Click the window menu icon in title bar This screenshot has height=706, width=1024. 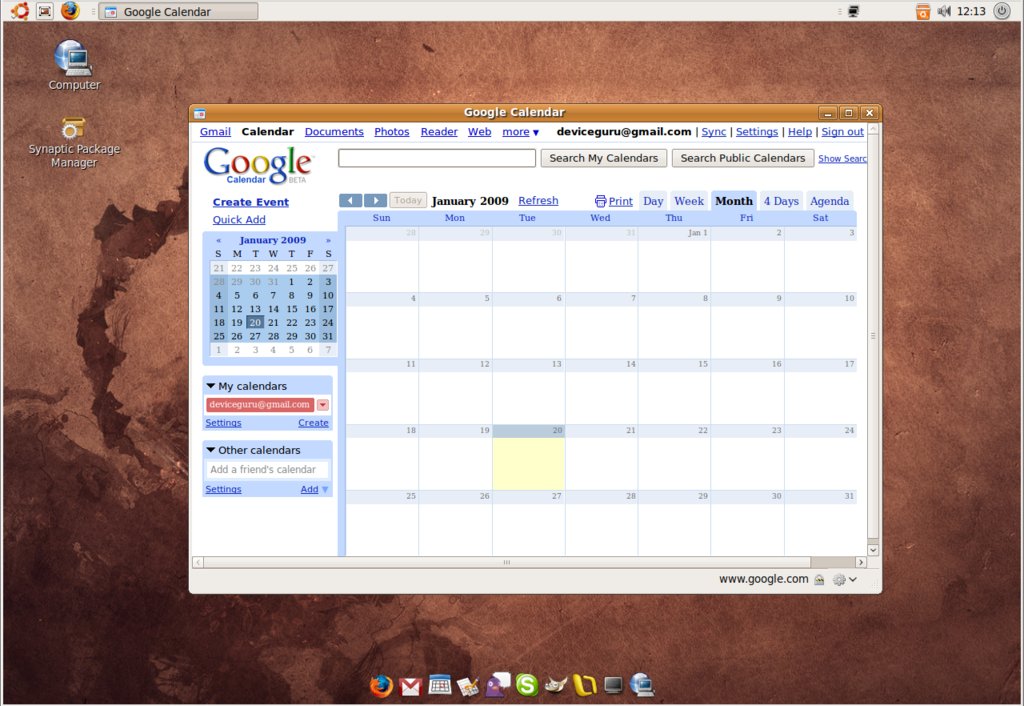coord(200,113)
